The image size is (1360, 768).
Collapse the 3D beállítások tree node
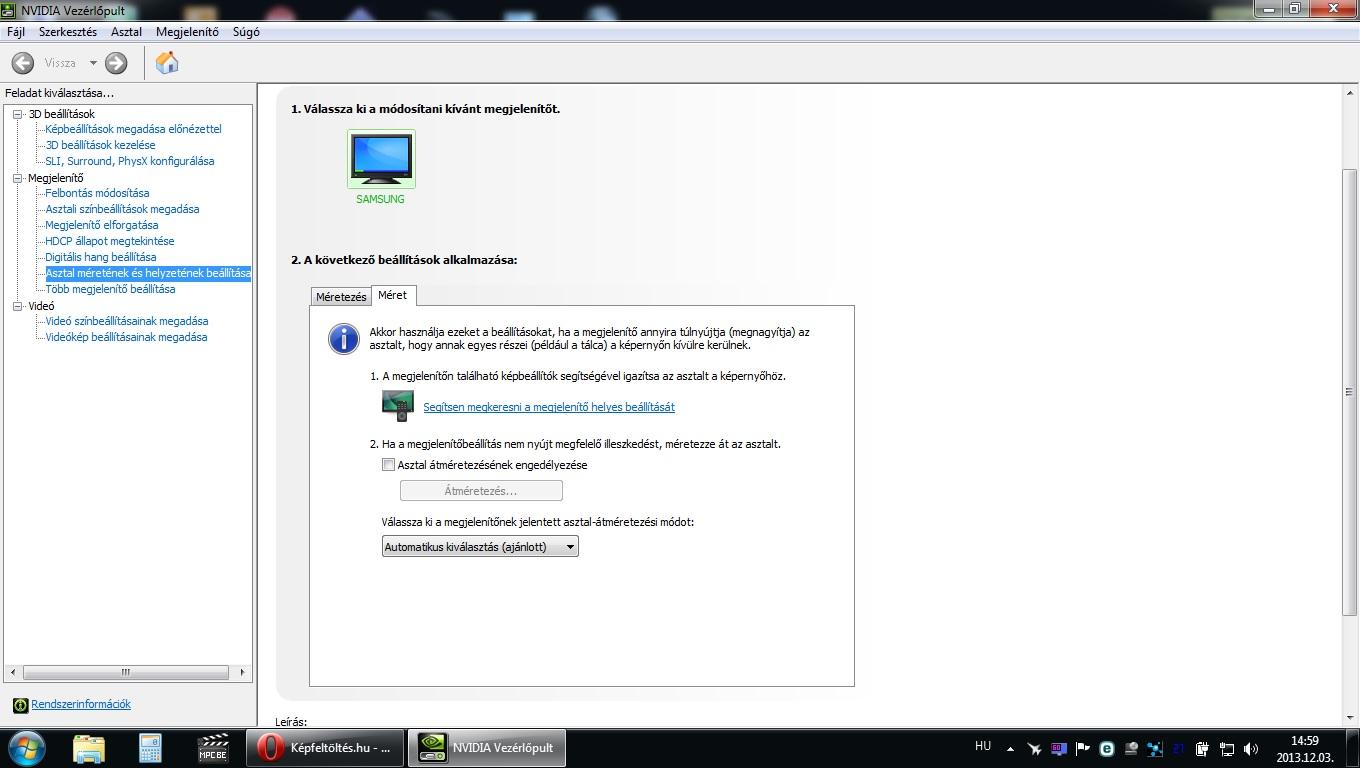pos(17,114)
